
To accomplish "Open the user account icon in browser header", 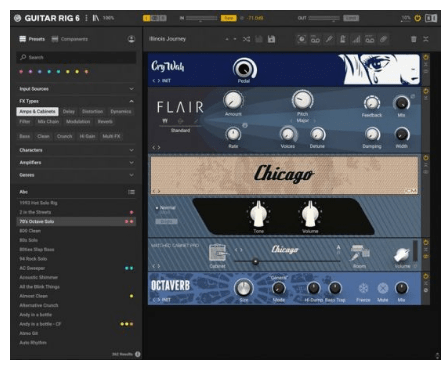I will point(131,39).
